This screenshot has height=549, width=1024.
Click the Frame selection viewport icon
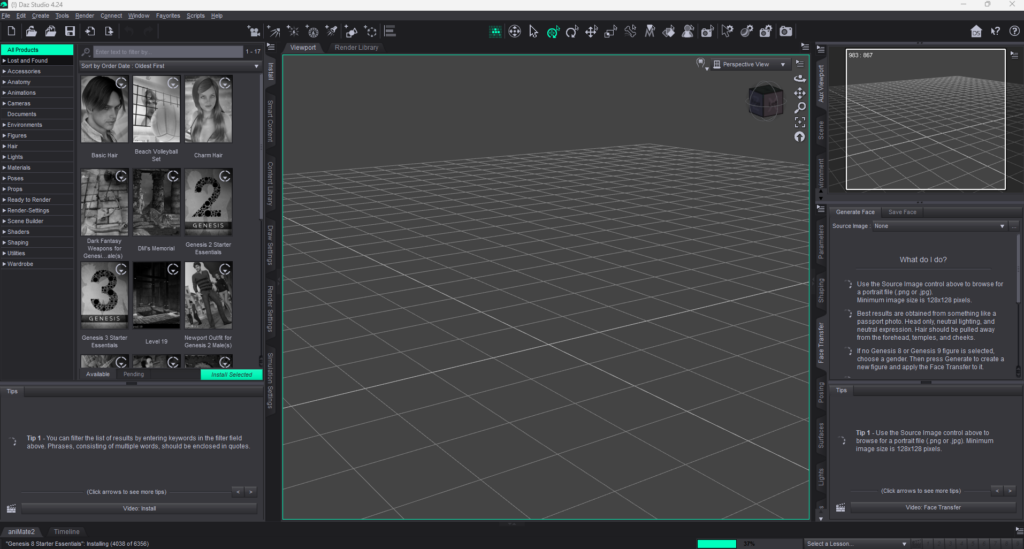[x=800, y=121]
